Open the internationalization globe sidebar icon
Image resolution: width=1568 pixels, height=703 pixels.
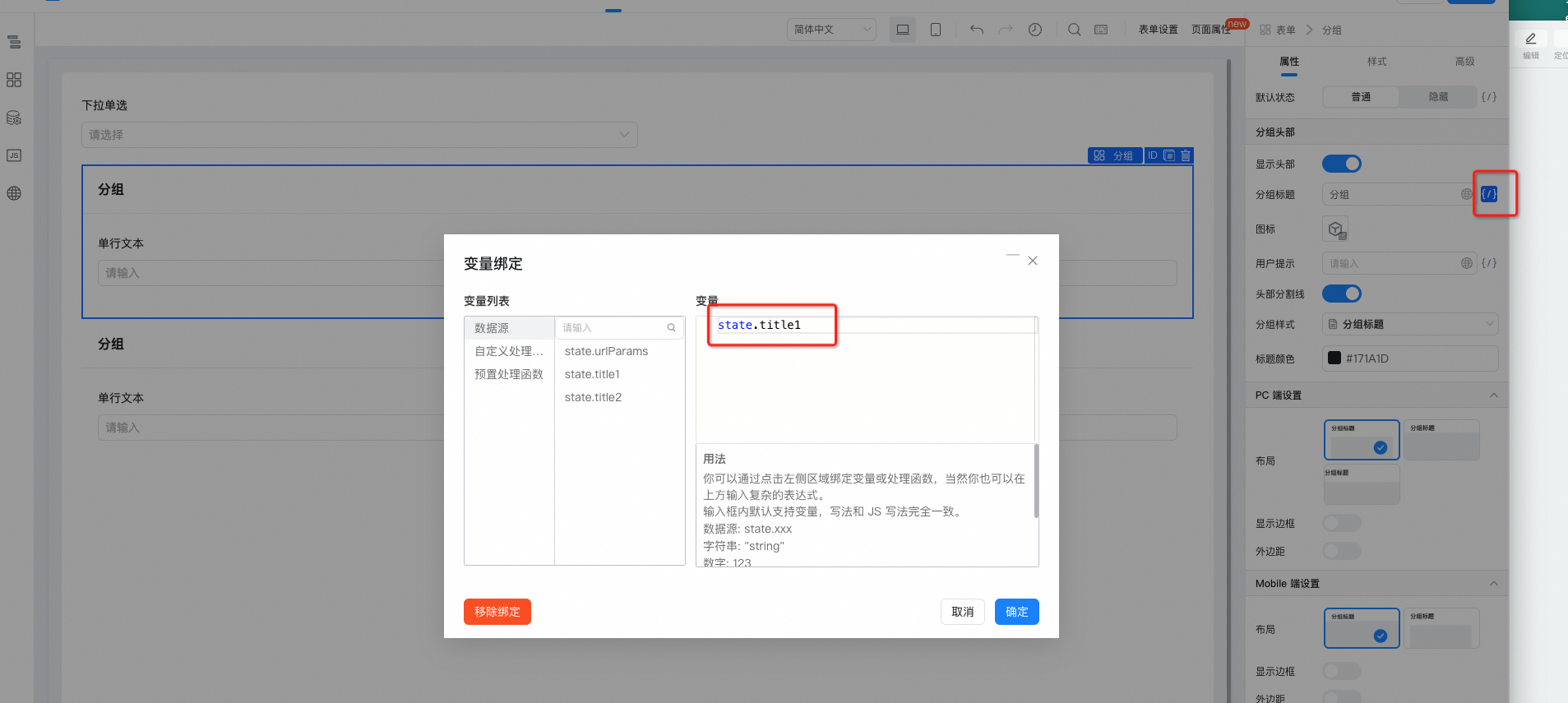[x=14, y=193]
